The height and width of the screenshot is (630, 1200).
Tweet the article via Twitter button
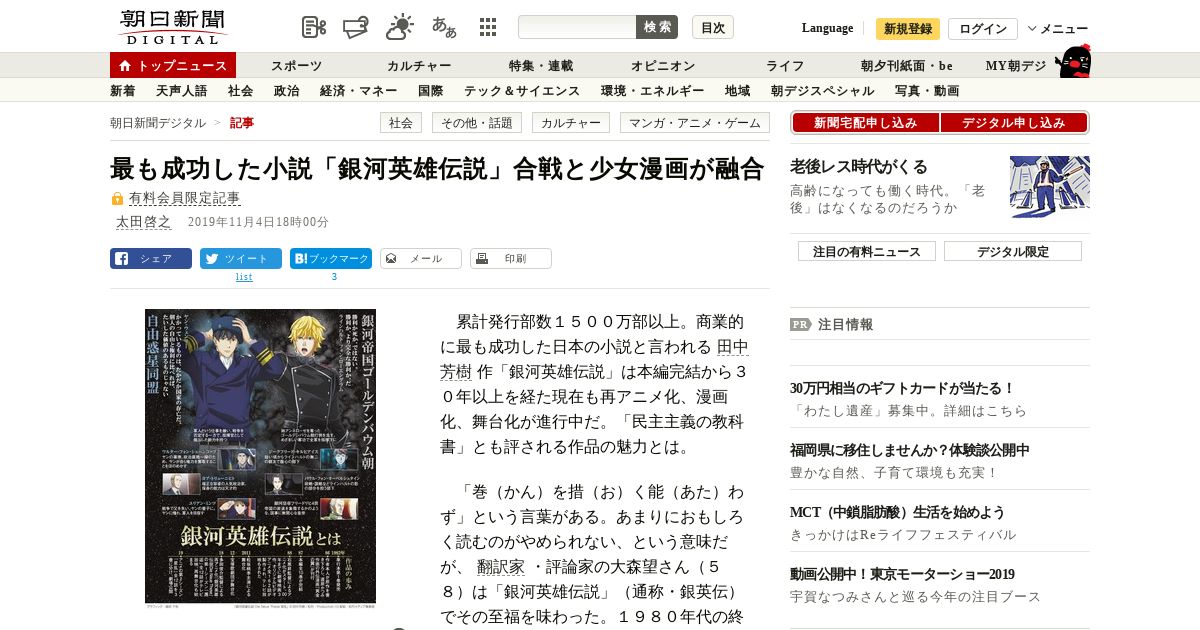(241, 259)
